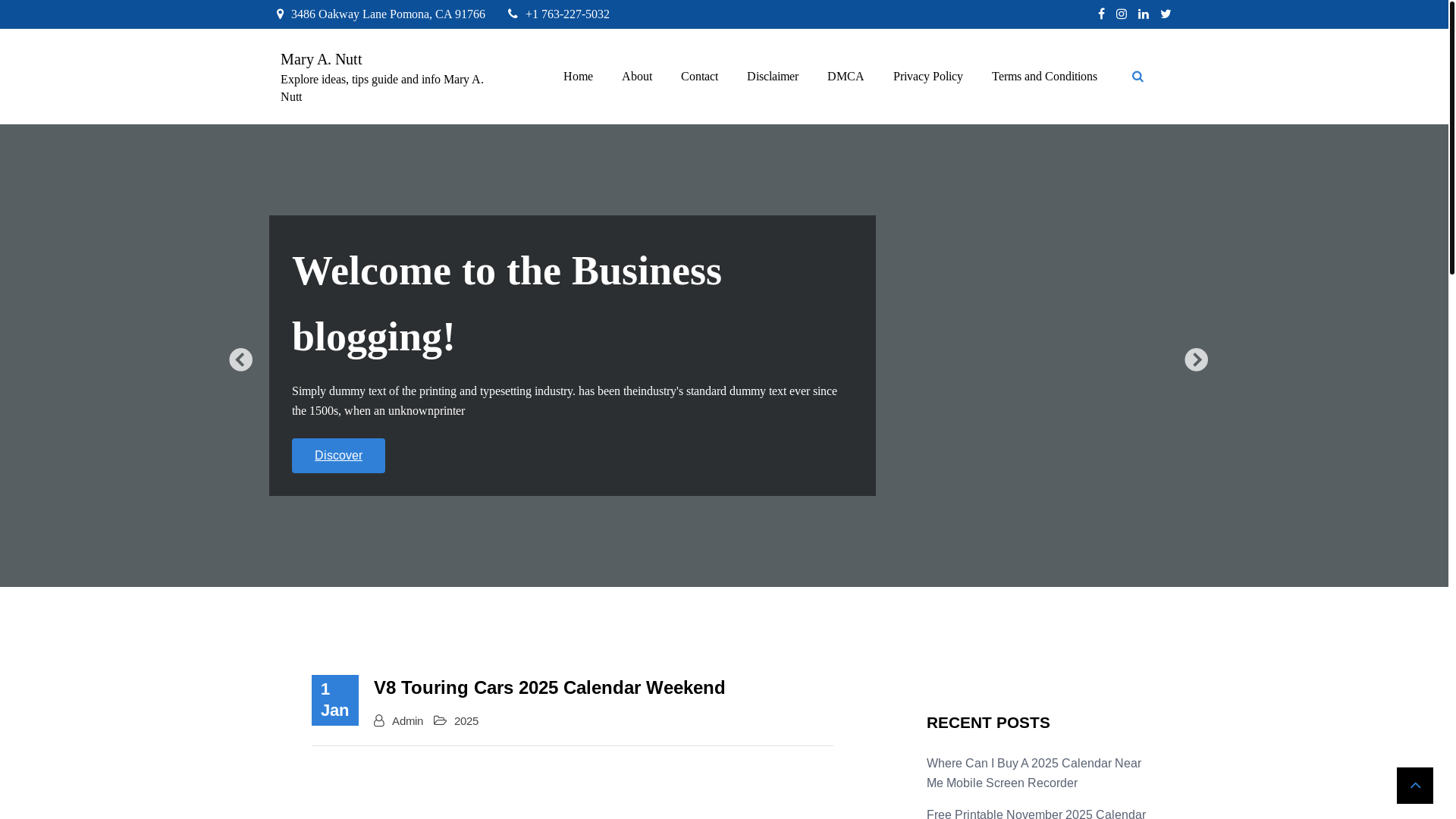Click the location pin icon
The image size is (1456, 819).
[x=280, y=14]
